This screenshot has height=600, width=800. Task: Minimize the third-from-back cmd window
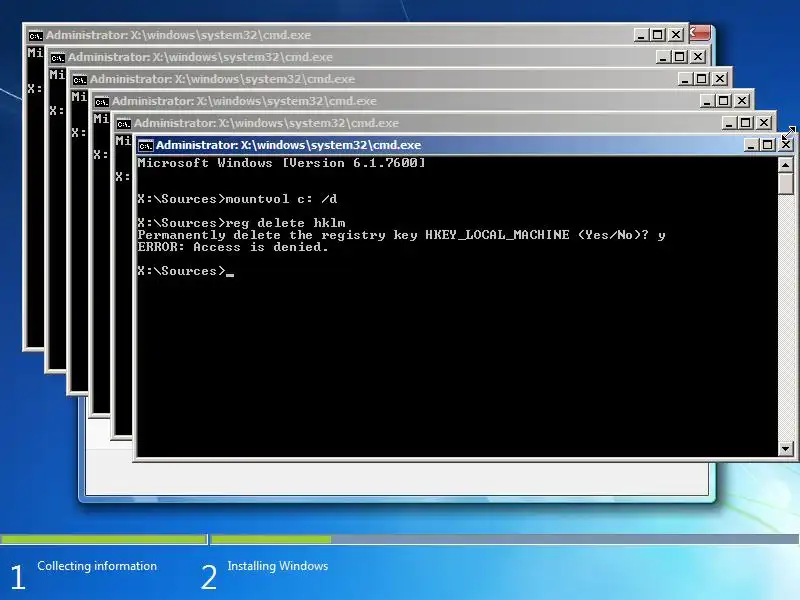coord(685,79)
